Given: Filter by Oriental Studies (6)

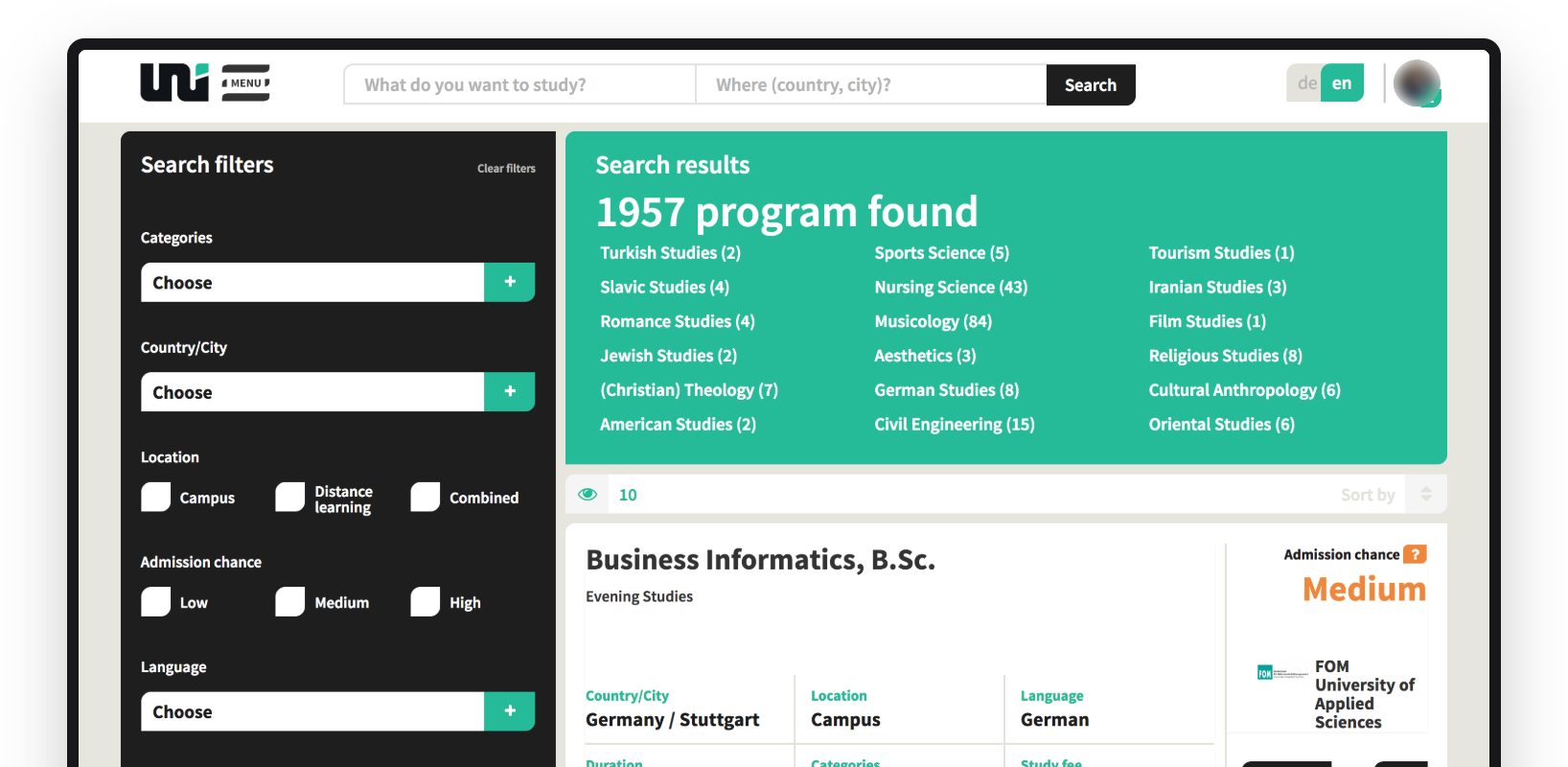Looking at the screenshot, I should (1221, 424).
